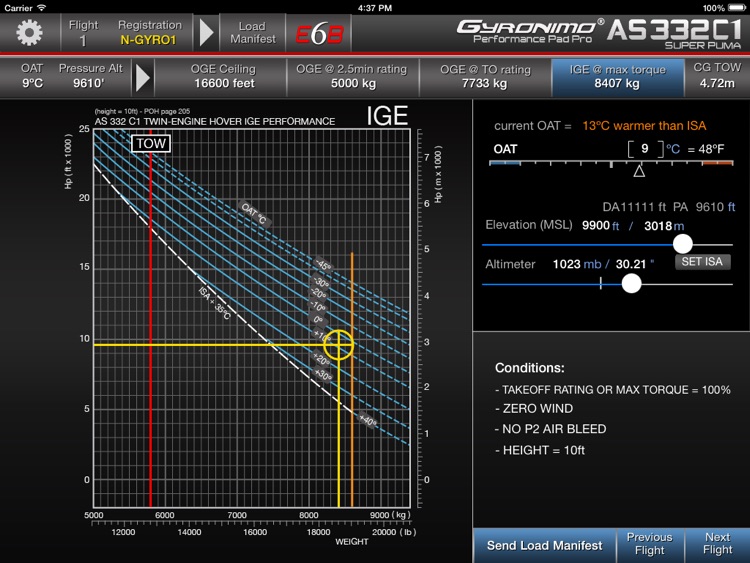750x563 pixels.
Task: Tap the TOW label on chart
Action: point(151,144)
